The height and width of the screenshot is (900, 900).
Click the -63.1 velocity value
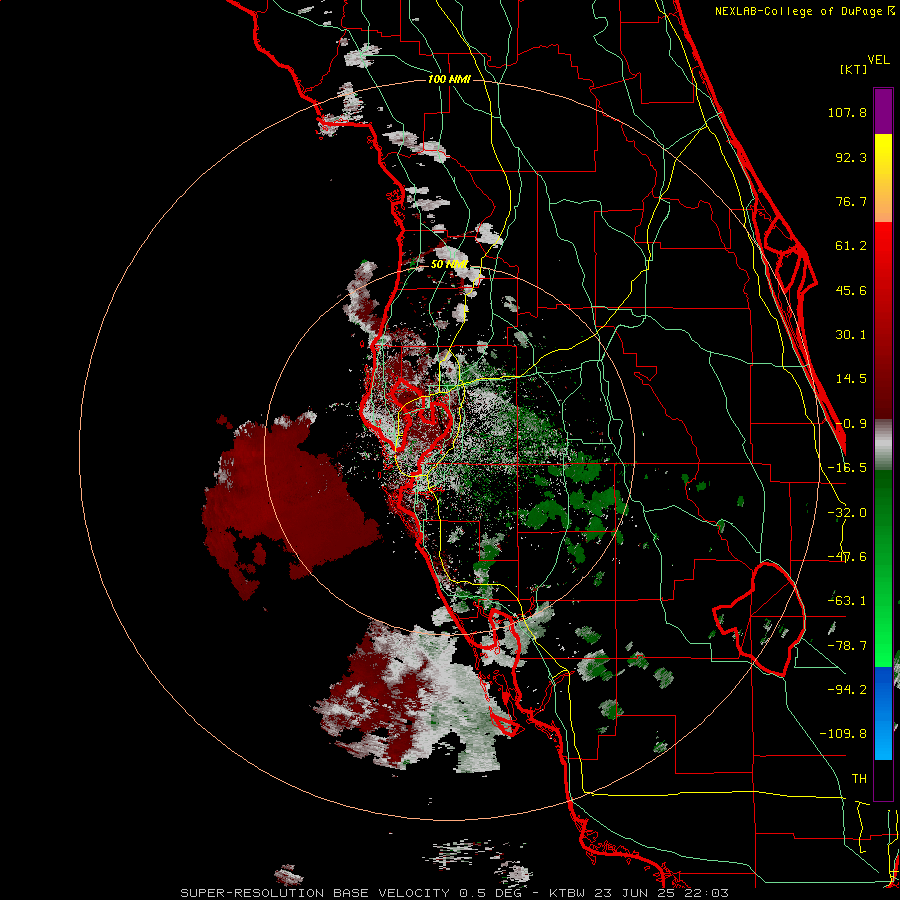pyautogui.click(x=847, y=601)
